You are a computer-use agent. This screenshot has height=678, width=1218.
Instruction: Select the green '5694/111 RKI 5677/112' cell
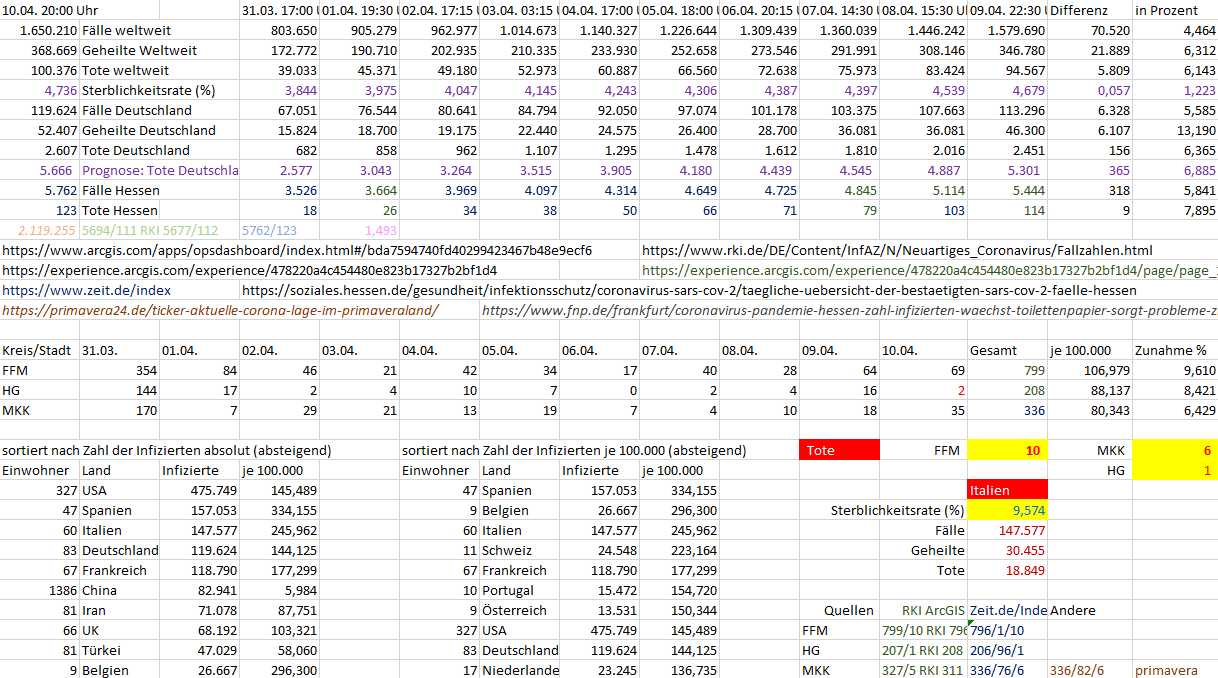click(150, 230)
